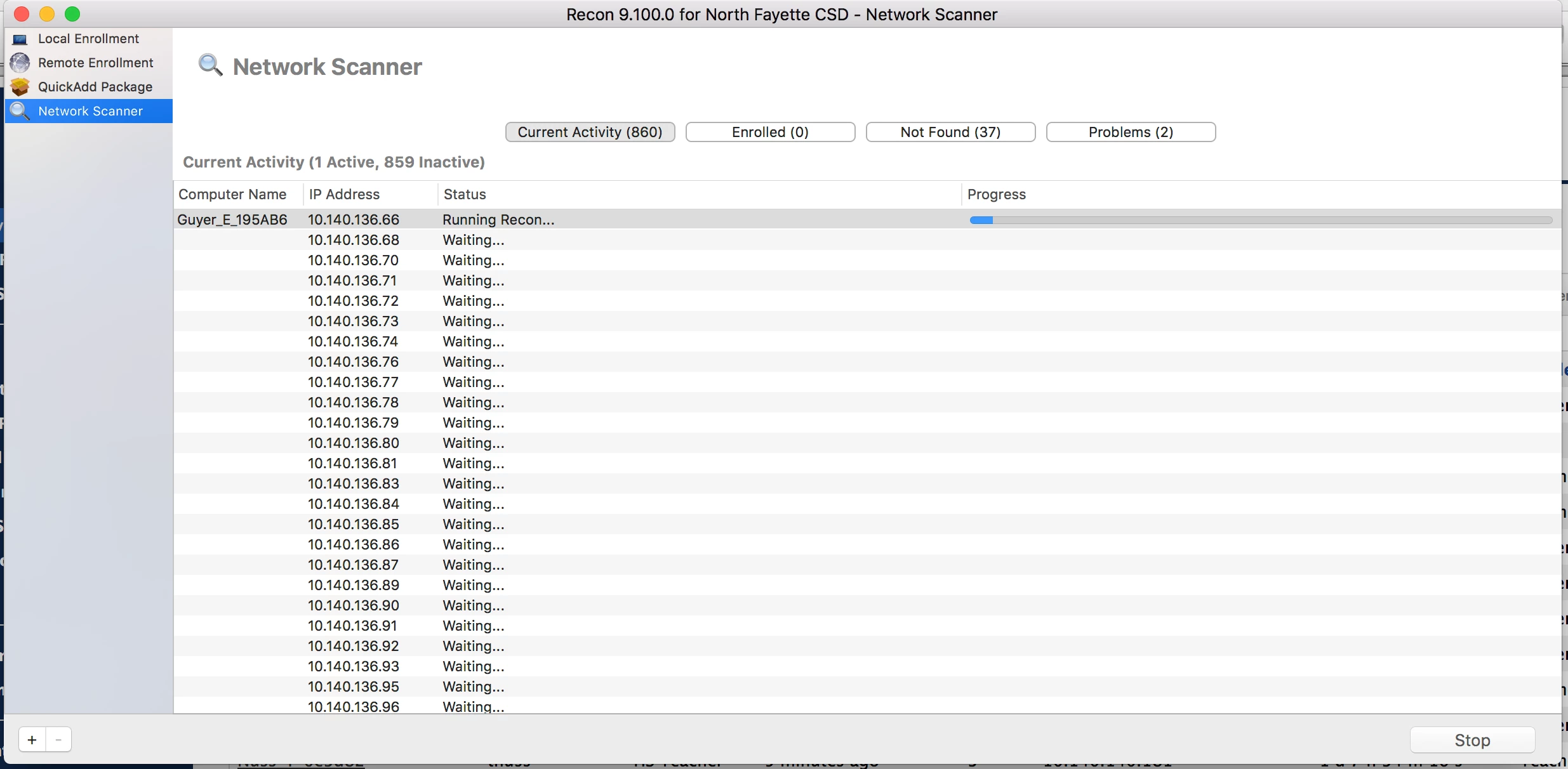Select the row for IP 10.140.136.80
Image resolution: width=1568 pixels, height=769 pixels.
[354, 443]
